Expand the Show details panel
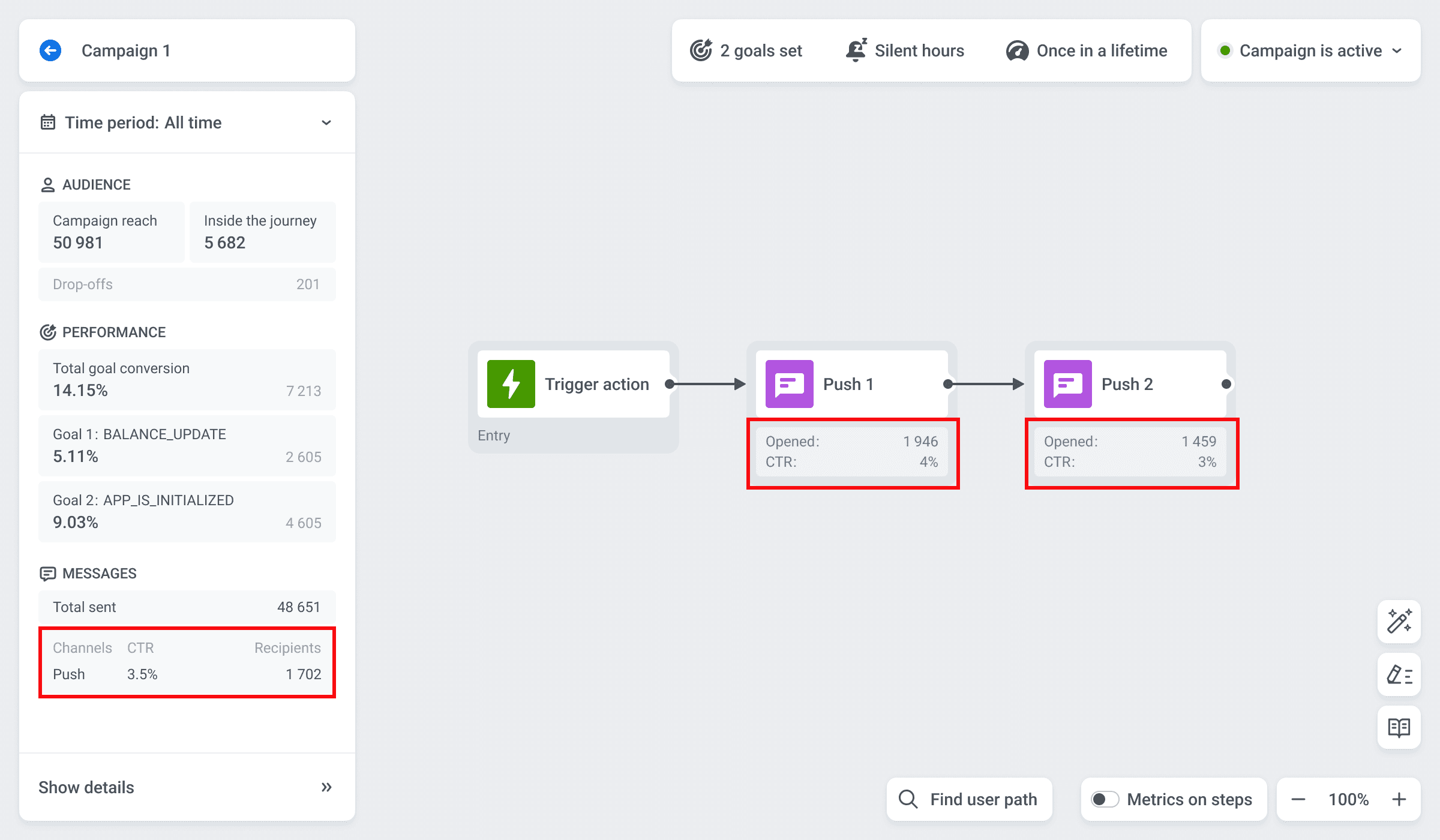 point(326,787)
